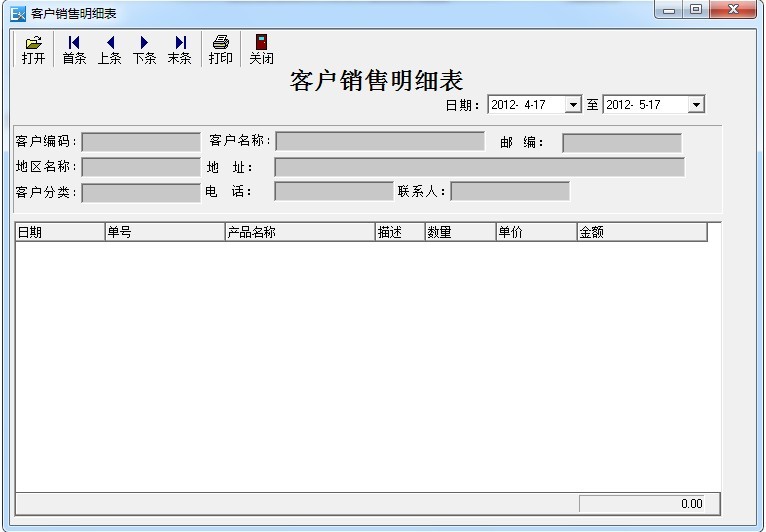Click the 客户编码 input field
This screenshot has width=766, height=532.
click(141, 142)
